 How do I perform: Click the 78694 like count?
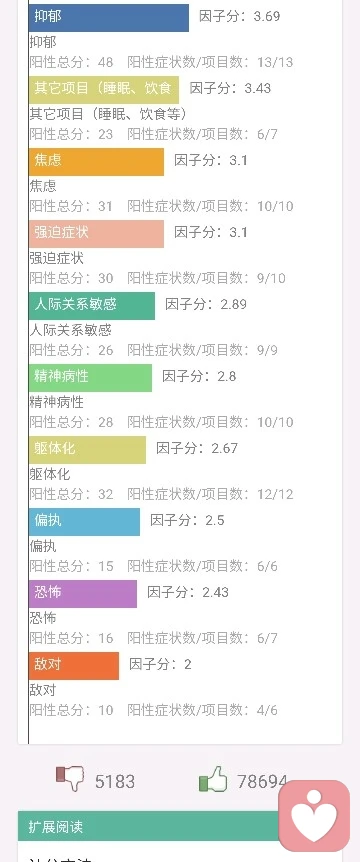click(x=262, y=781)
